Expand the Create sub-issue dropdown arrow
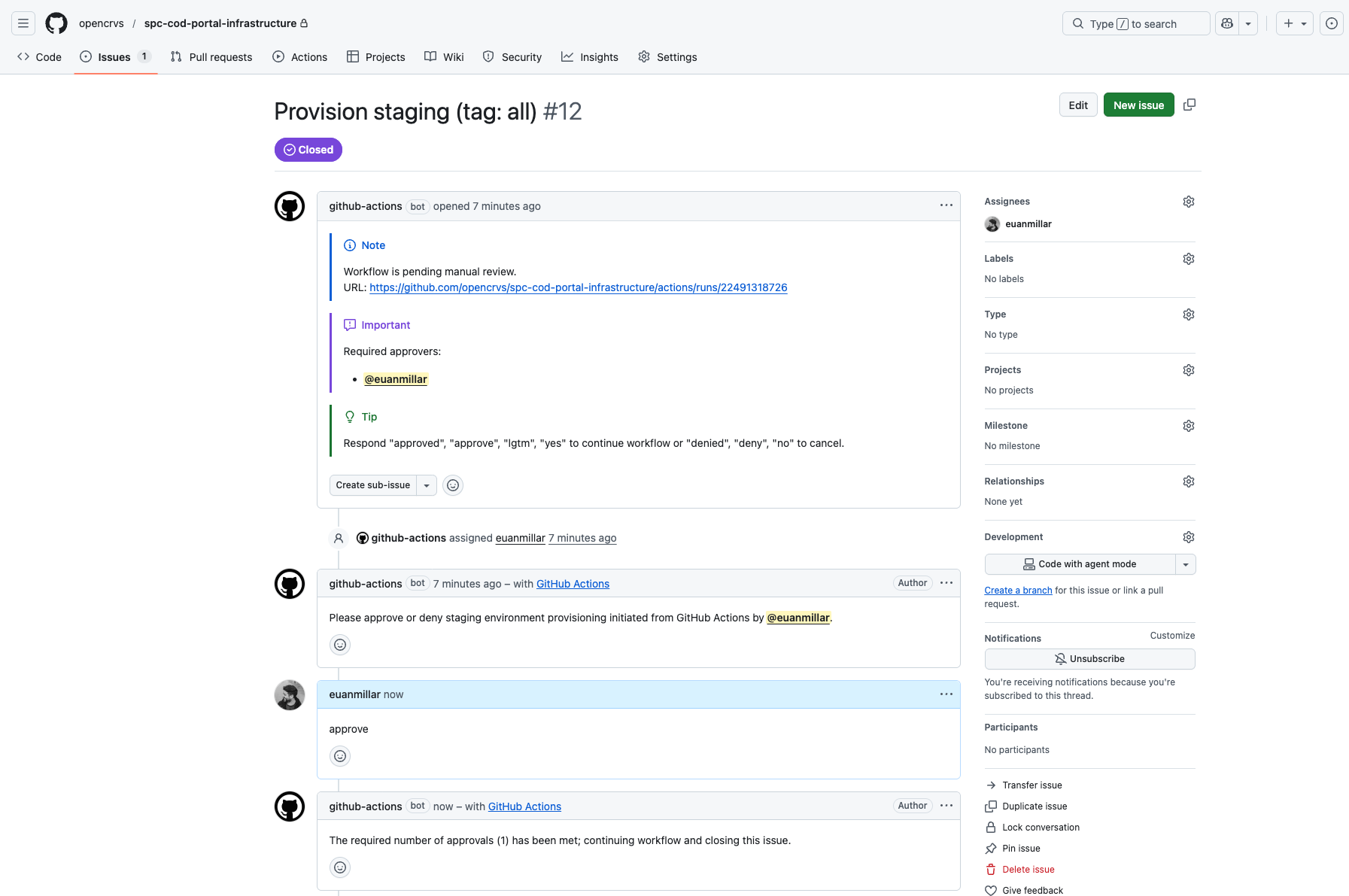1349x896 pixels. (427, 485)
